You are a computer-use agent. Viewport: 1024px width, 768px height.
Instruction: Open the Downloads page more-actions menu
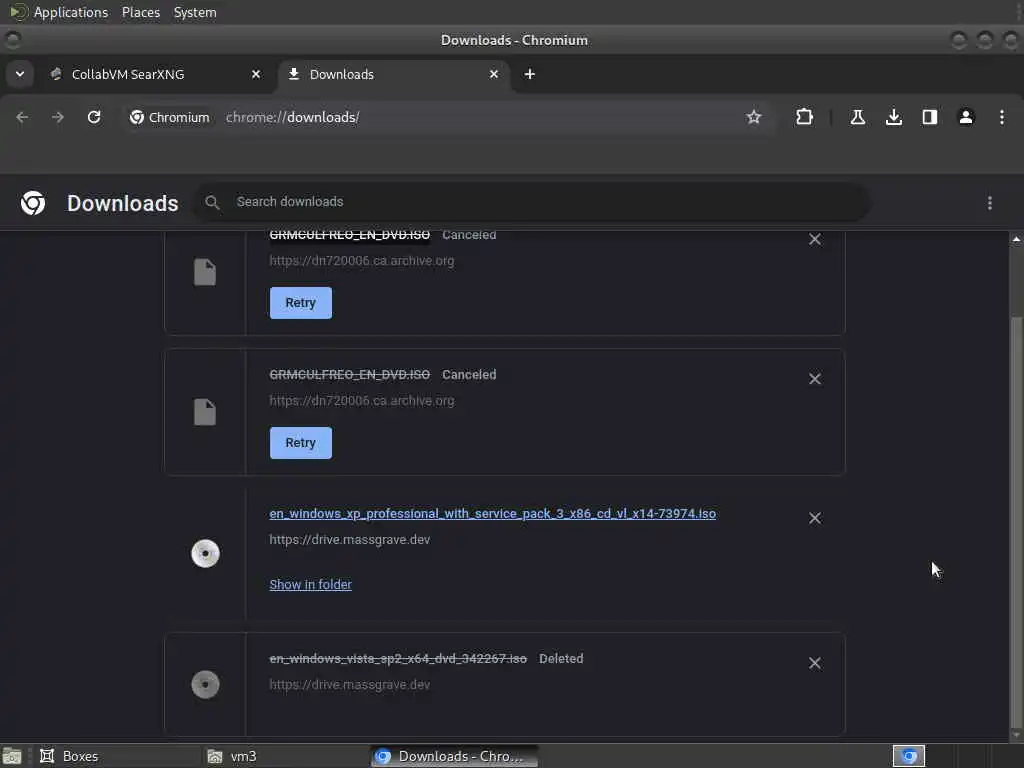pos(990,203)
